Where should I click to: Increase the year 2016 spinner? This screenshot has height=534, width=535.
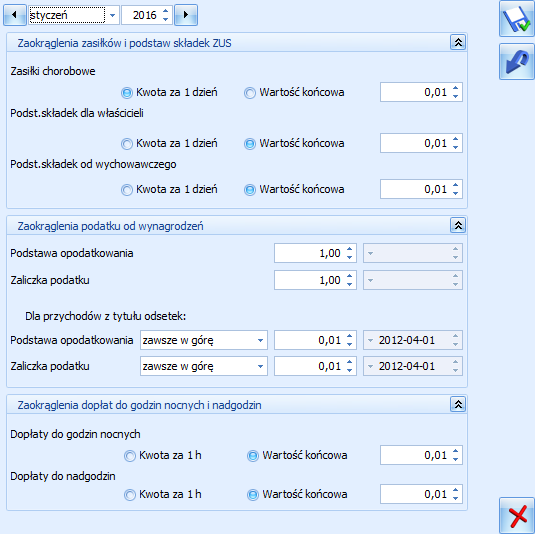click(166, 11)
